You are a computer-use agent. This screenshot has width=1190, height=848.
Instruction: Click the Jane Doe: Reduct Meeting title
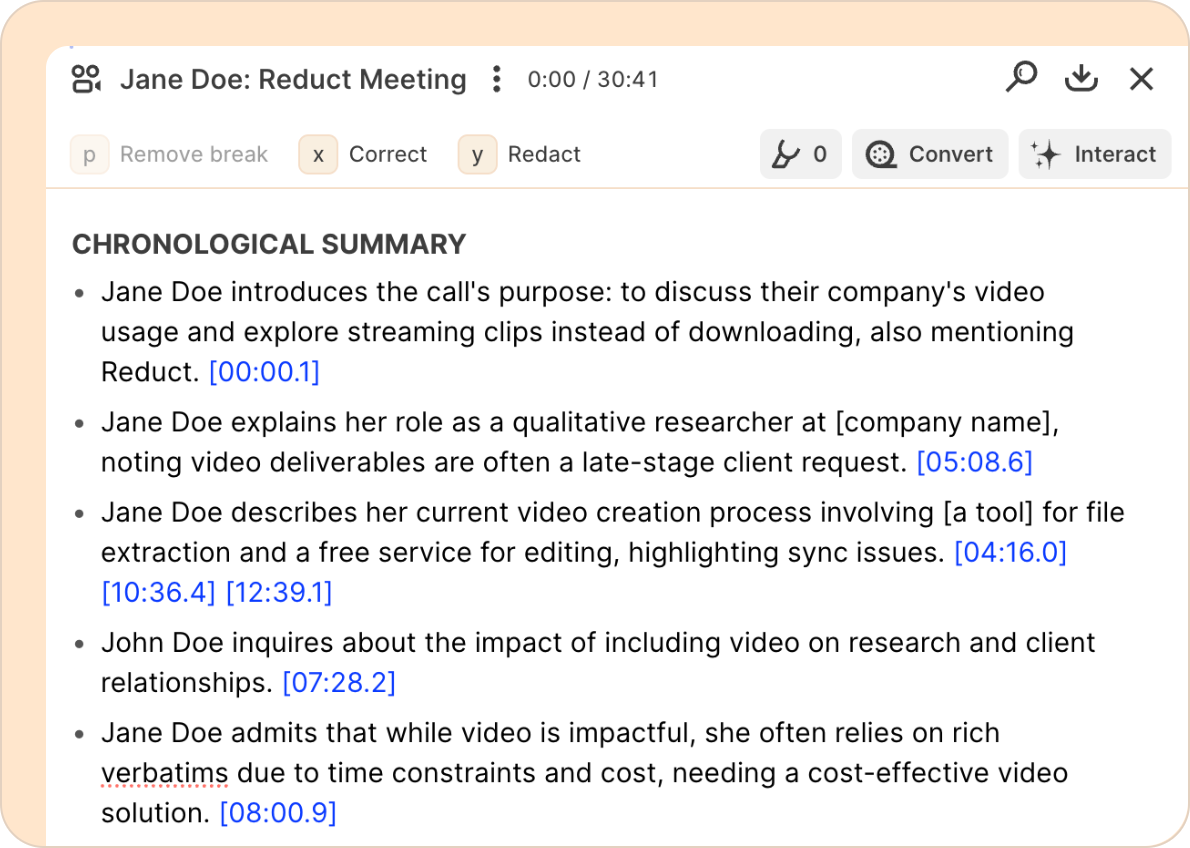[293, 79]
